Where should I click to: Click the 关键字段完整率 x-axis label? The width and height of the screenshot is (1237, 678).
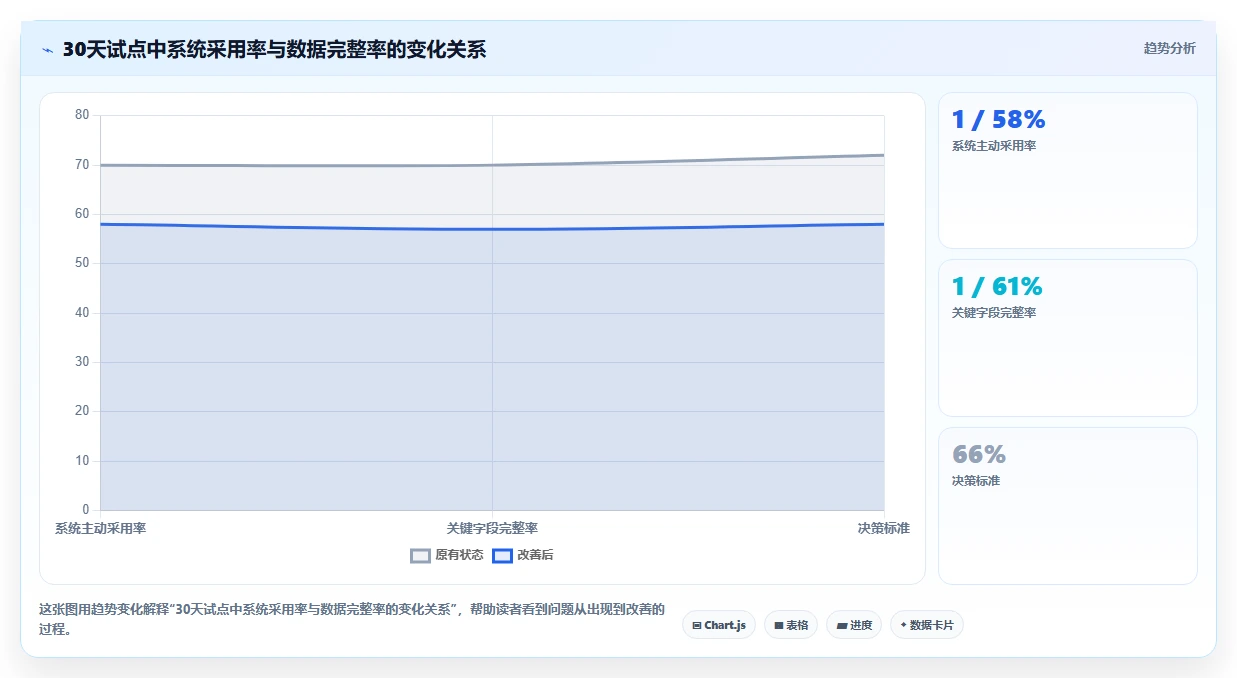click(x=492, y=528)
